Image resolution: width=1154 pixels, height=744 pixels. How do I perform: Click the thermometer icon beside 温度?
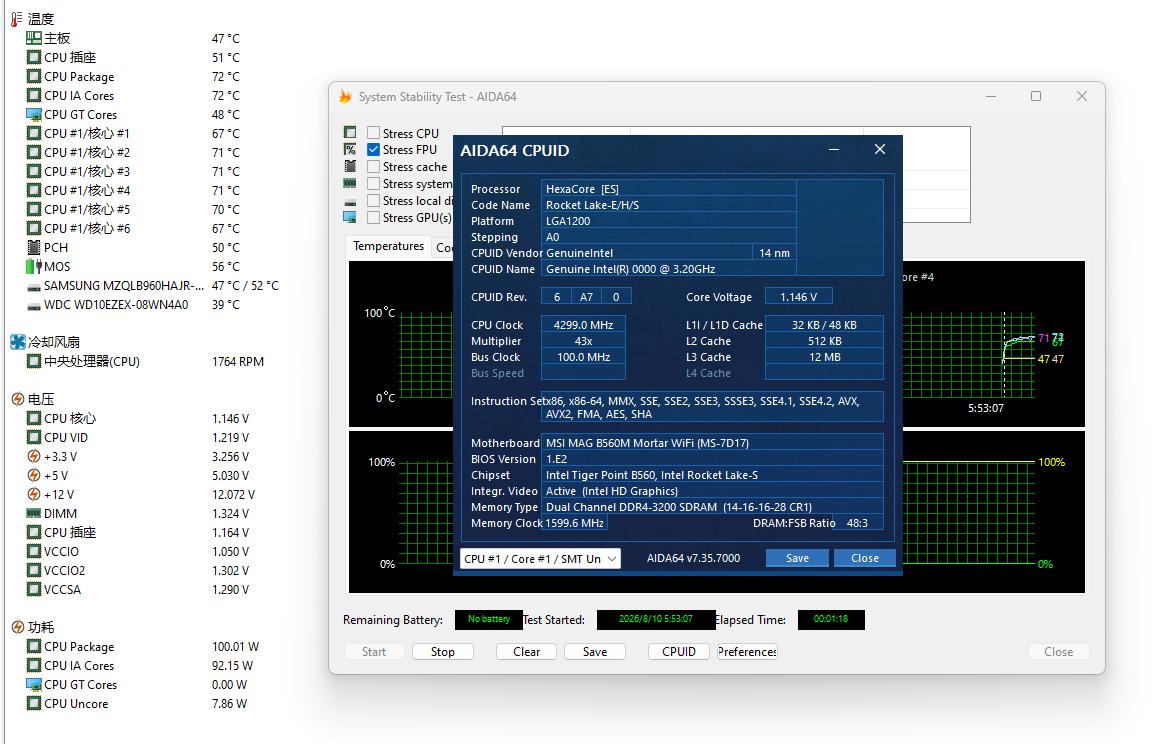coord(17,19)
